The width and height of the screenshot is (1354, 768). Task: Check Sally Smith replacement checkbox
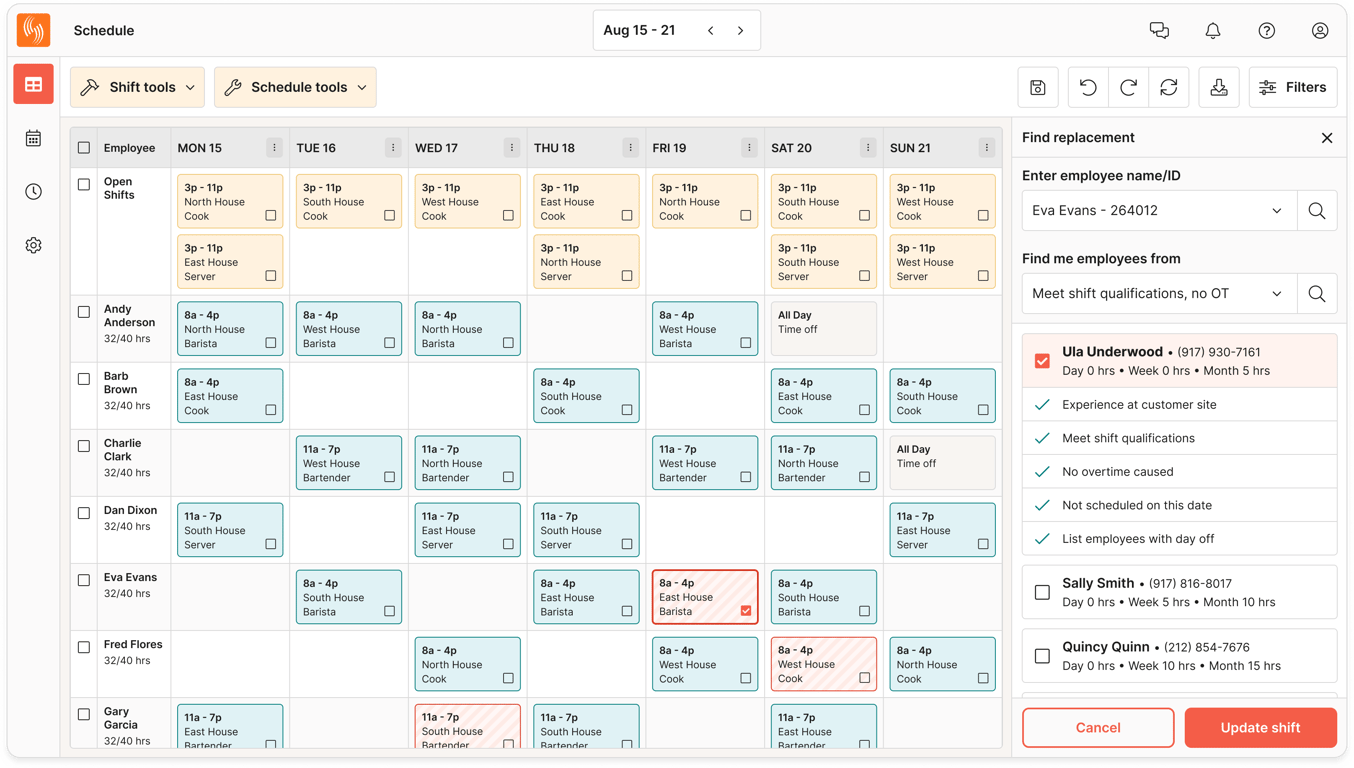click(1042, 592)
